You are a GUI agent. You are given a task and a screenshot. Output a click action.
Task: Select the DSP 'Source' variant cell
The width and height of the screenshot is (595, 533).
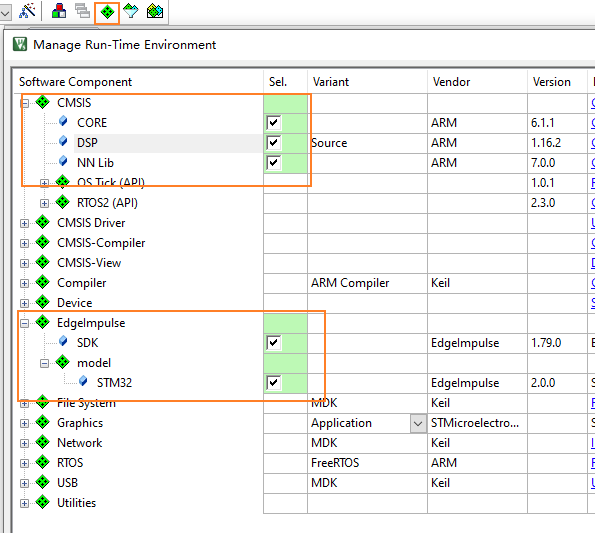367,143
